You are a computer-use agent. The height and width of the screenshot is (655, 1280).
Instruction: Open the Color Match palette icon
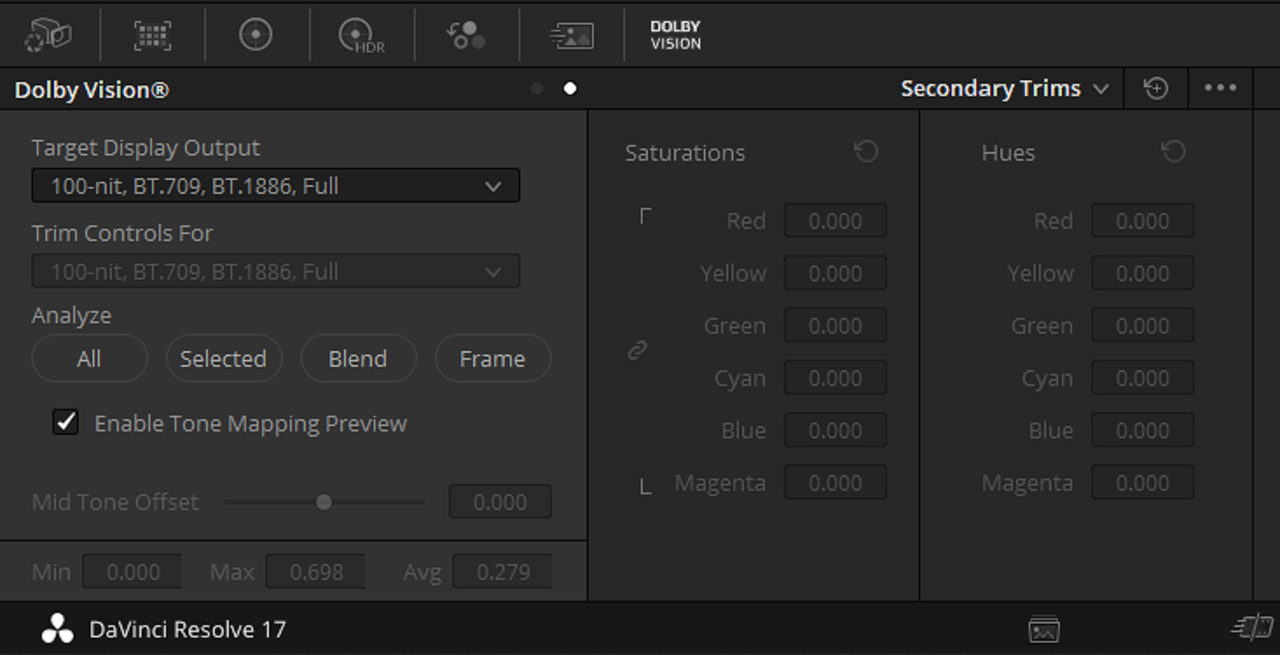(x=152, y=35)
